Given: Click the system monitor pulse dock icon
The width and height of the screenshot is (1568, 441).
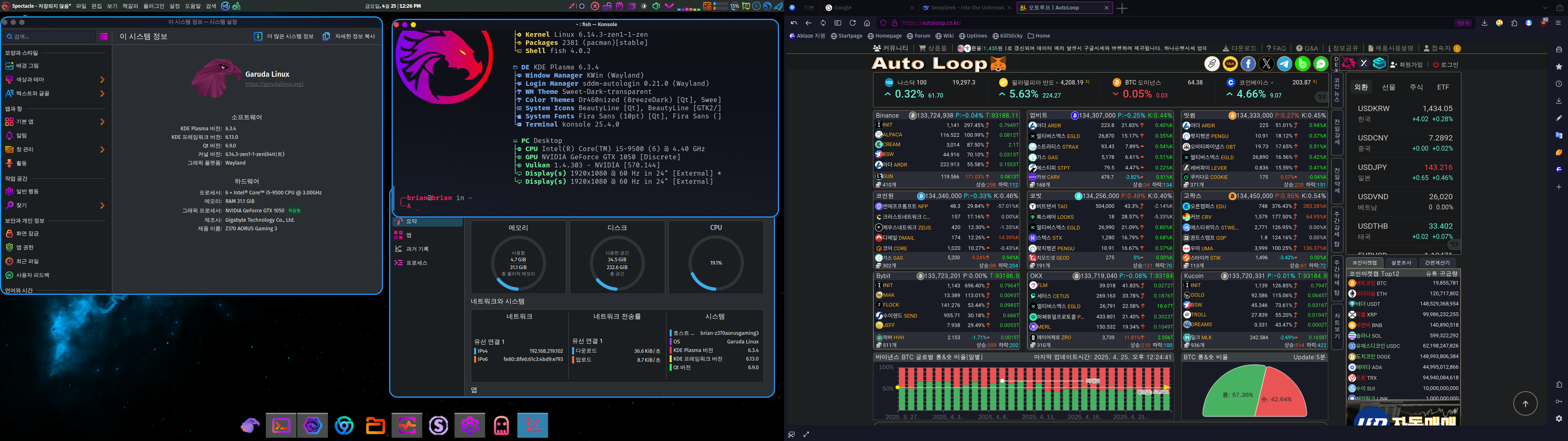Looking at the screenshot, I should 407,426.
